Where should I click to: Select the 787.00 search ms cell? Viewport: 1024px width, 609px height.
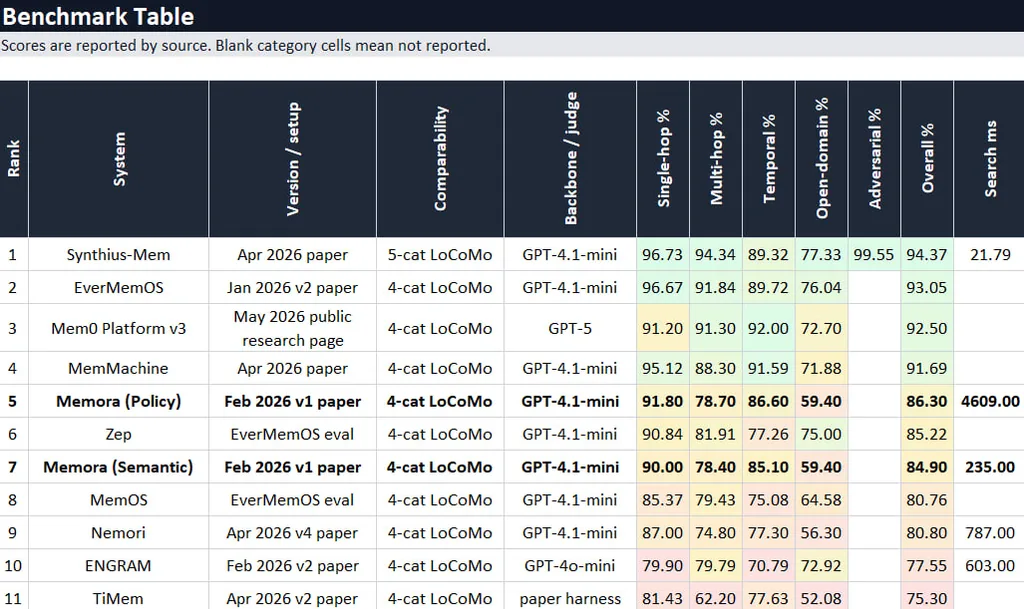pyautogui.click(x=989, y=533)
